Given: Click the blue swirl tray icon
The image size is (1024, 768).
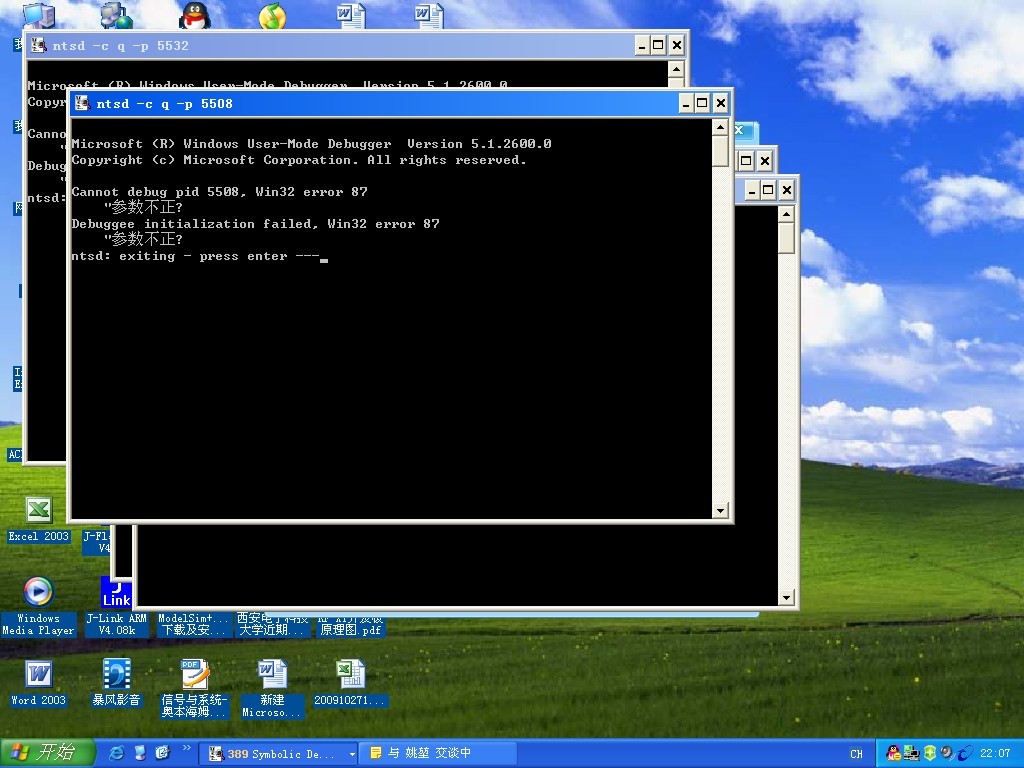Looking at the screenshot, I should click(x=965, y=753).
